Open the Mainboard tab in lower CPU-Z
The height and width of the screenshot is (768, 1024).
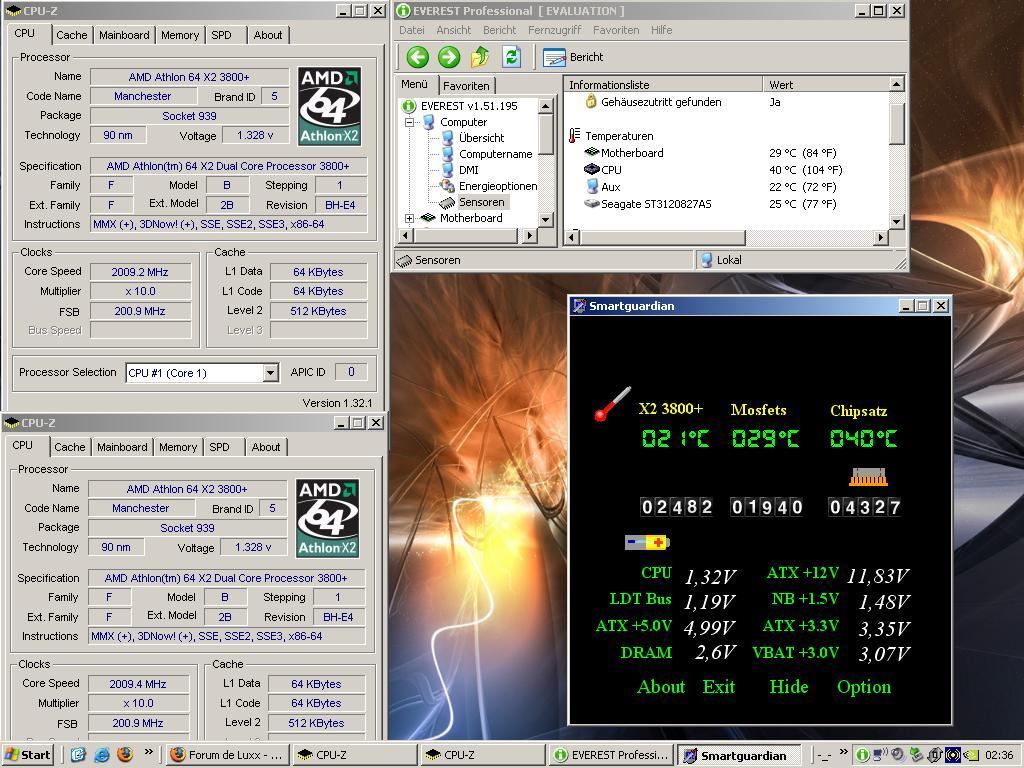[122, 447]
